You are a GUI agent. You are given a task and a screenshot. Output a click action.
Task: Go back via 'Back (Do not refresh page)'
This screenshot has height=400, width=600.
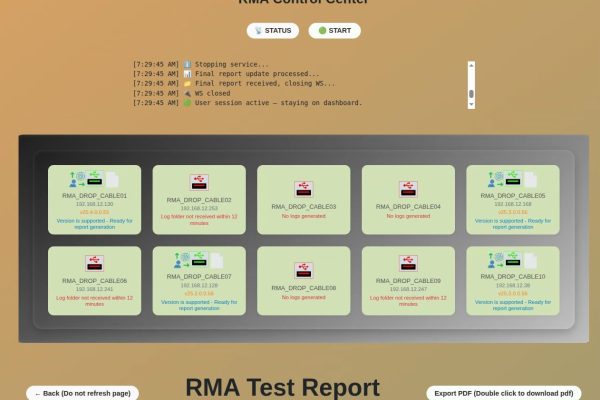tap(83, 393)
